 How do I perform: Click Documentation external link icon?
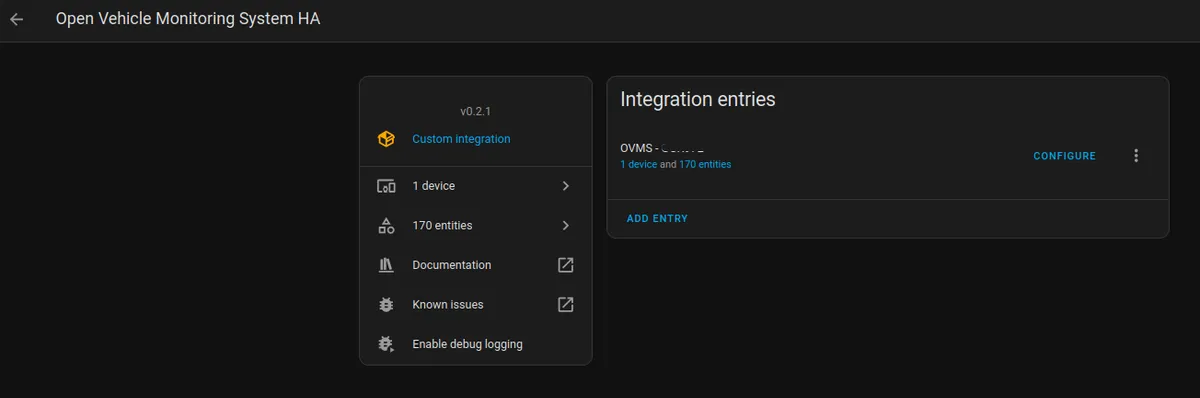(x=565, y=265)
